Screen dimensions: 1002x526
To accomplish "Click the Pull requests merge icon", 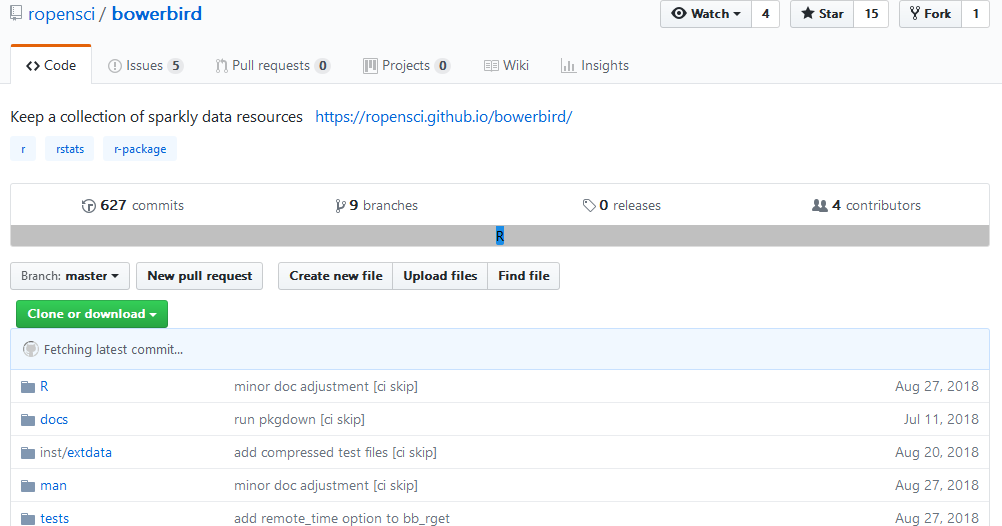I will pyautogui.click(x=221, y=66).
